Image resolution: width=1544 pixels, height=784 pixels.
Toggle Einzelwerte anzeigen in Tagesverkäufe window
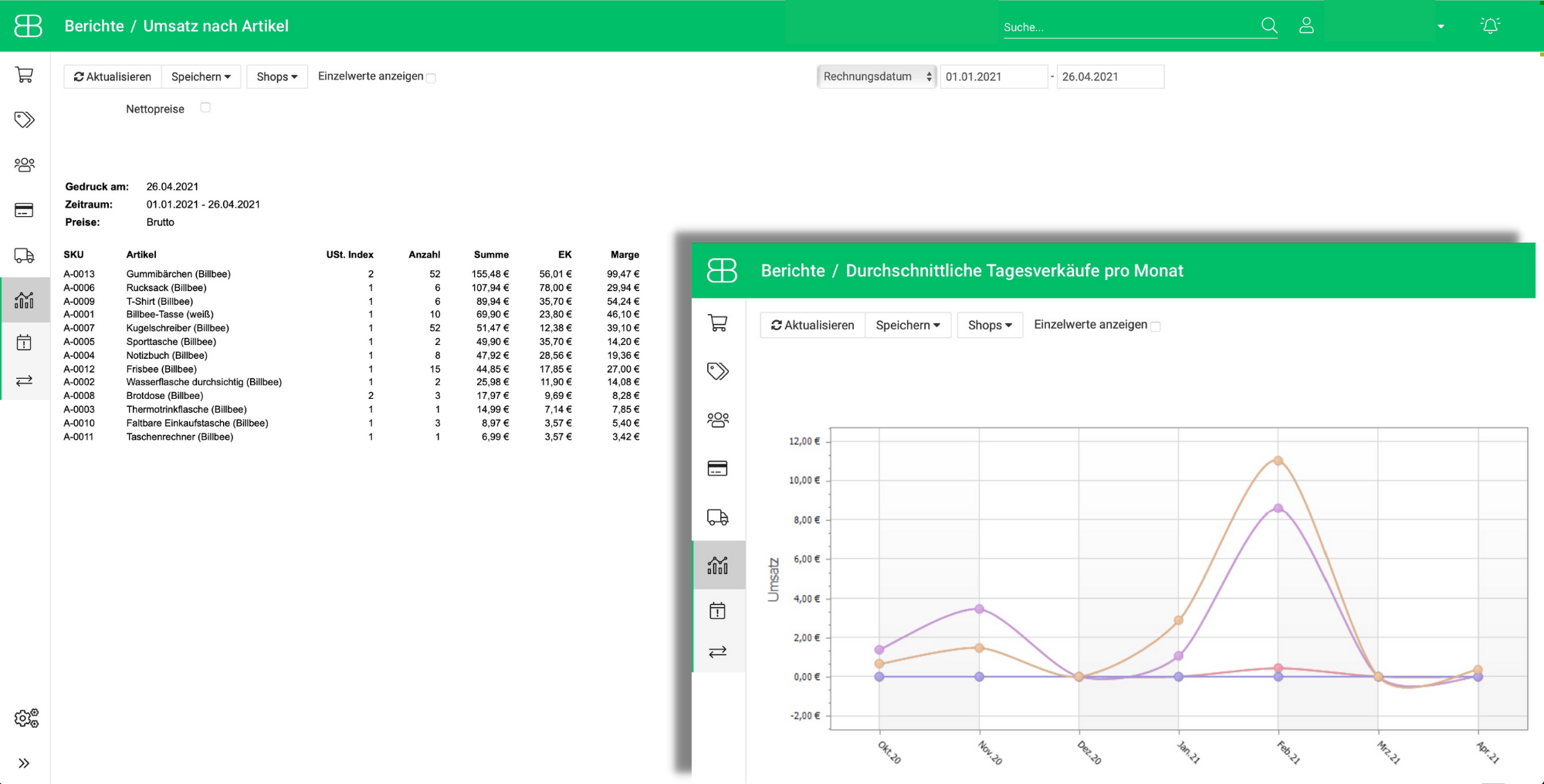point(1156,326)
